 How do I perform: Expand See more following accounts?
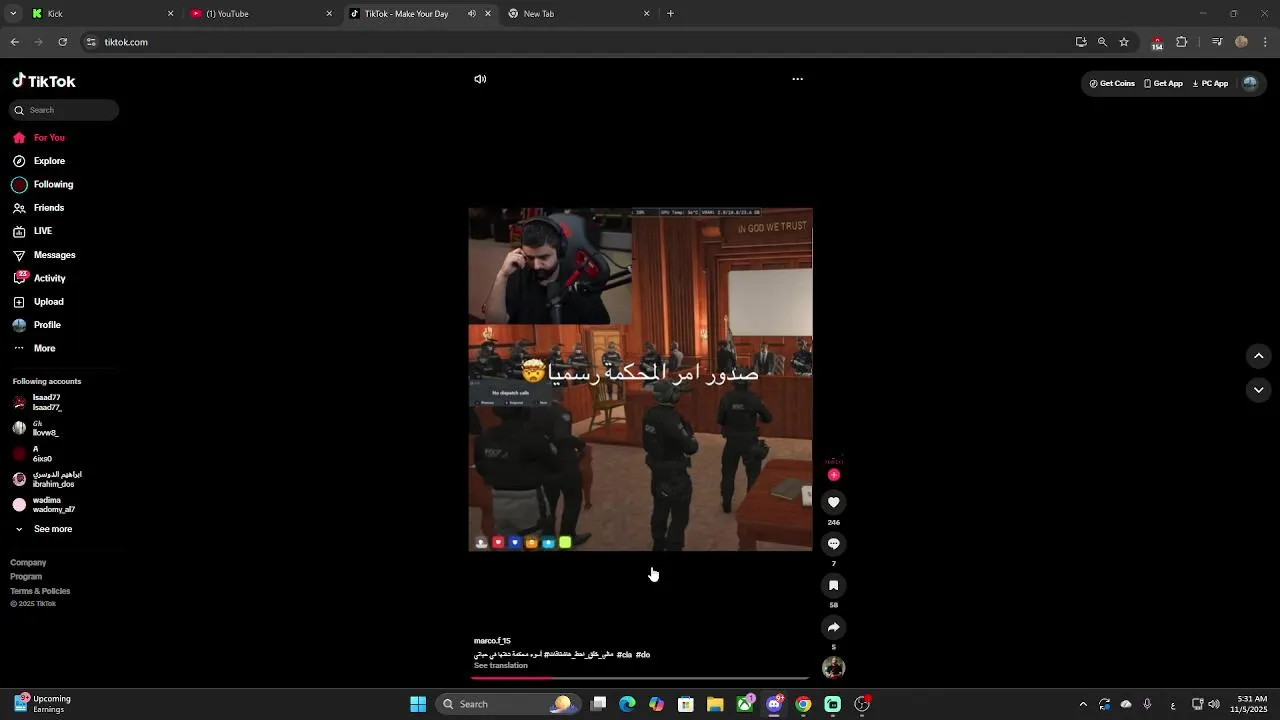(43, 529)
